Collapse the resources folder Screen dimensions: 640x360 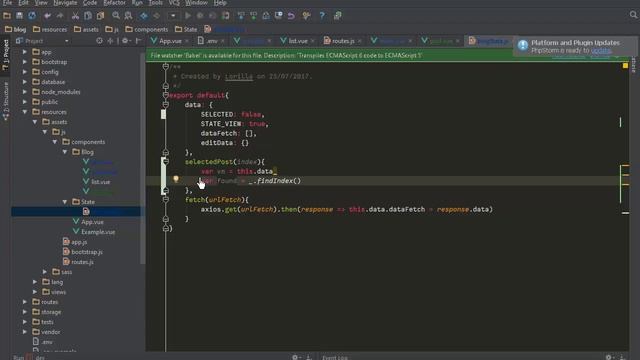[x=25, y=112]
